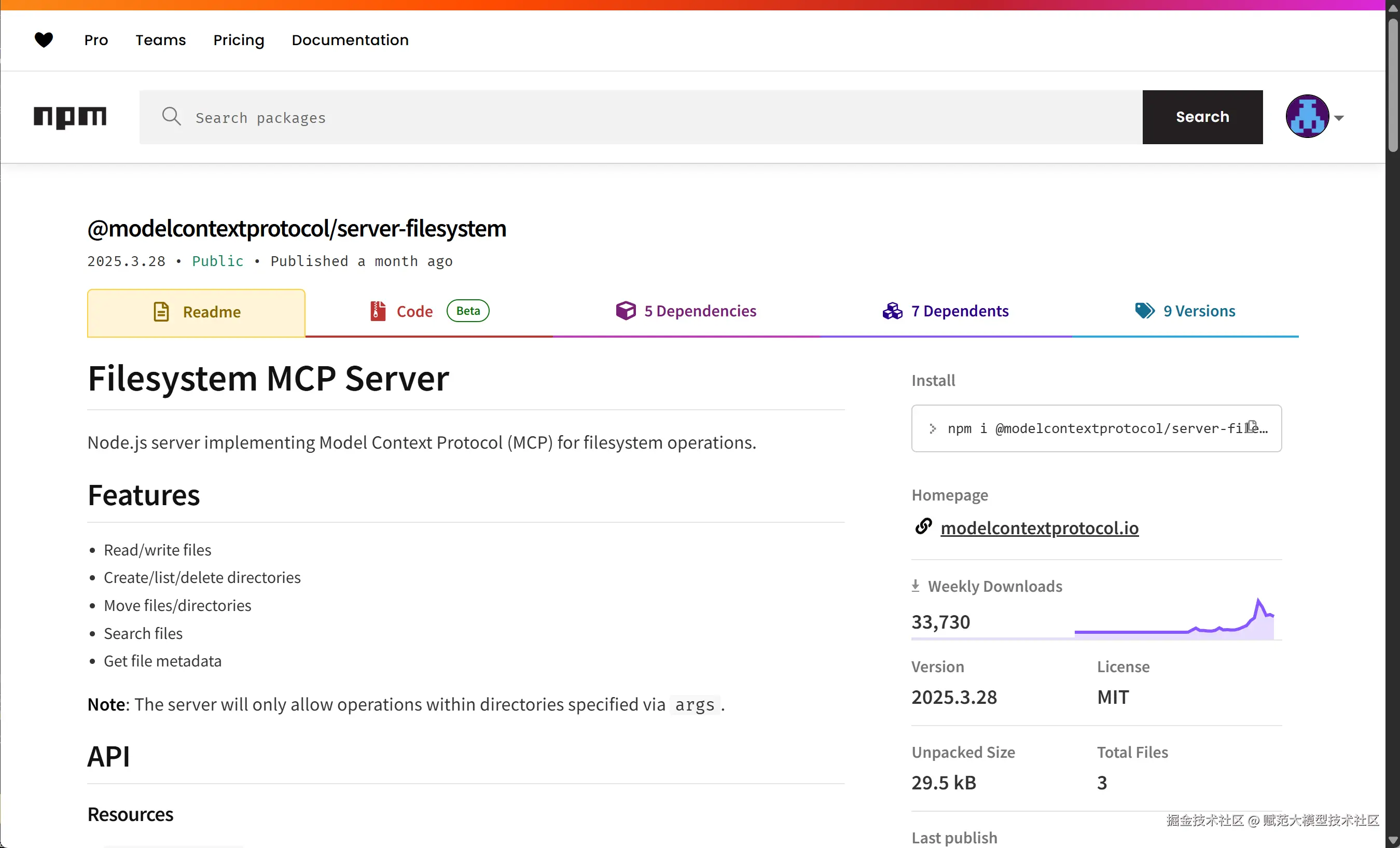The width and height of the screenshot is (1400, 848).
Task: Click the copy install command icon
Action: pyautogui.click(x=1252, y=426)
